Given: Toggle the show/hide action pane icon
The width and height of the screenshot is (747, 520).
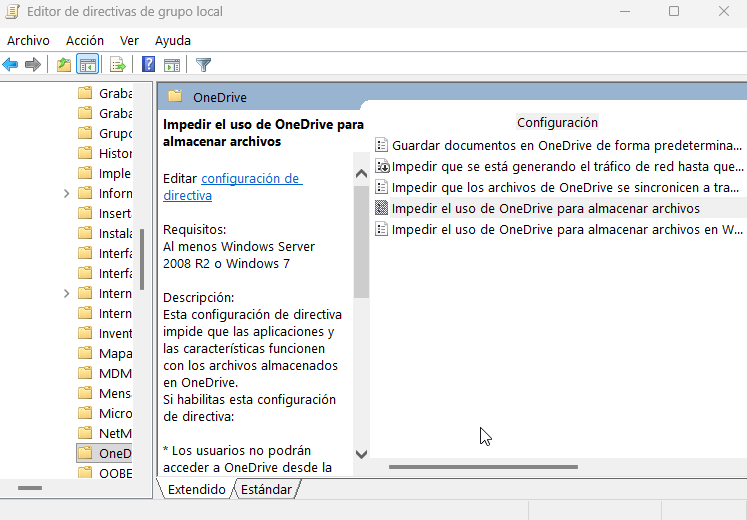Looking at the screenshot, I should tap(172, 65).
